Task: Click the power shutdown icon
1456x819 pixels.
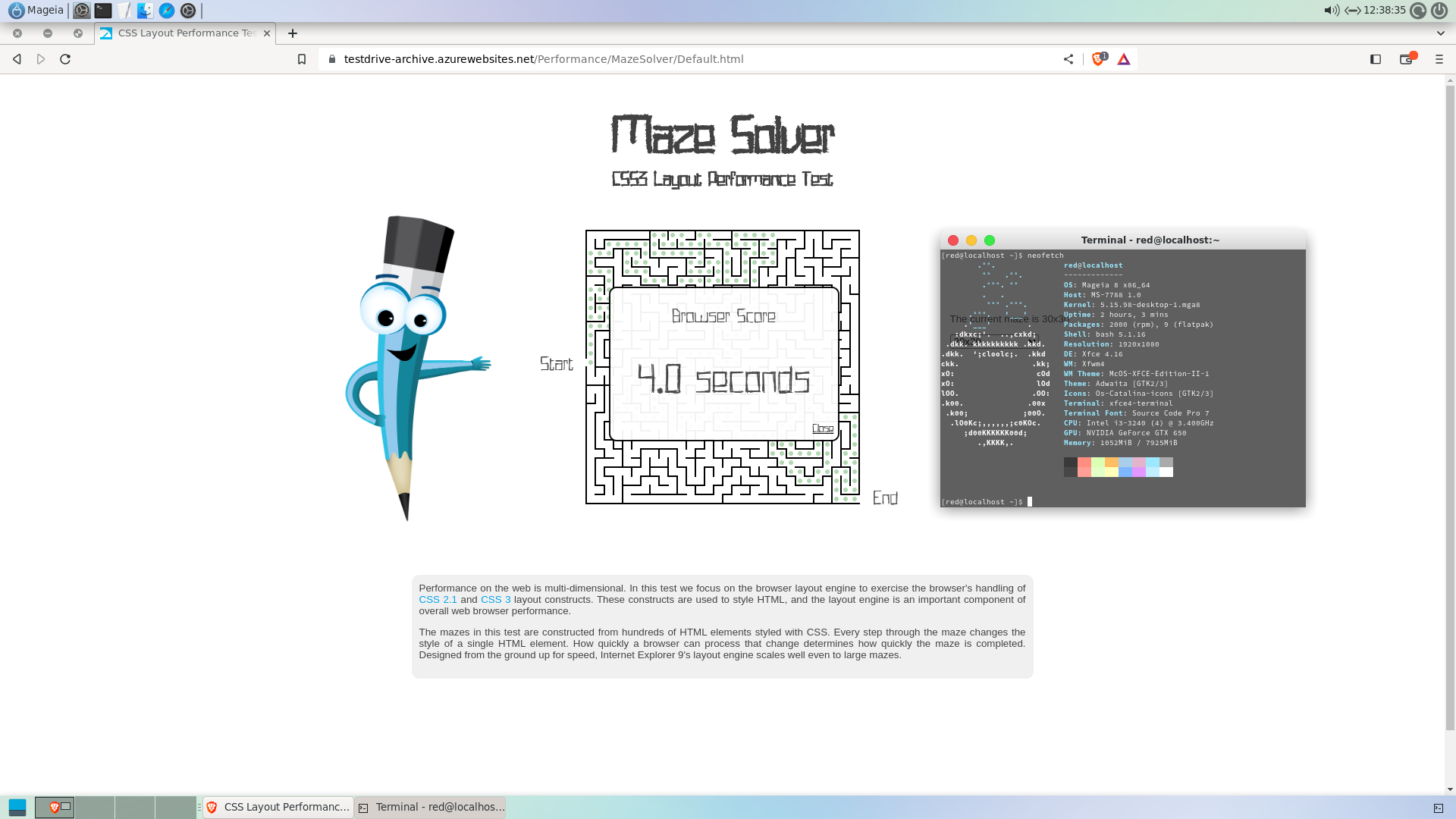Action: [x=1439, y=11]
